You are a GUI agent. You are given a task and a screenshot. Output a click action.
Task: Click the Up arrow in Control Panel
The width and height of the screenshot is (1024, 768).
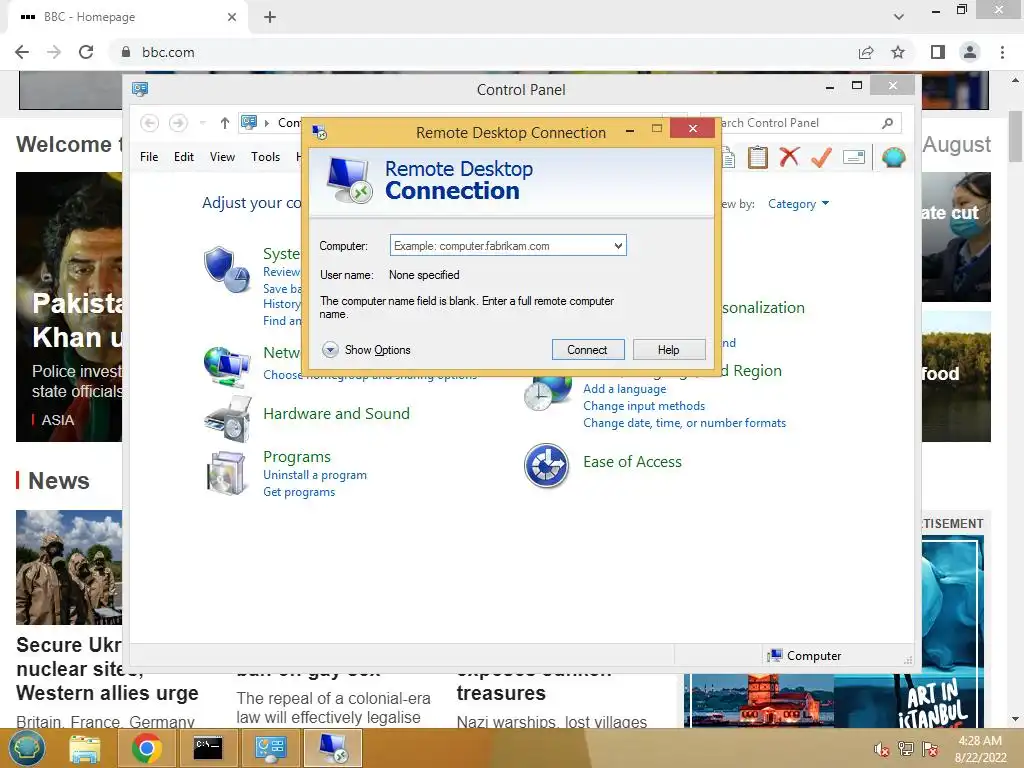(x=225, y=123)
